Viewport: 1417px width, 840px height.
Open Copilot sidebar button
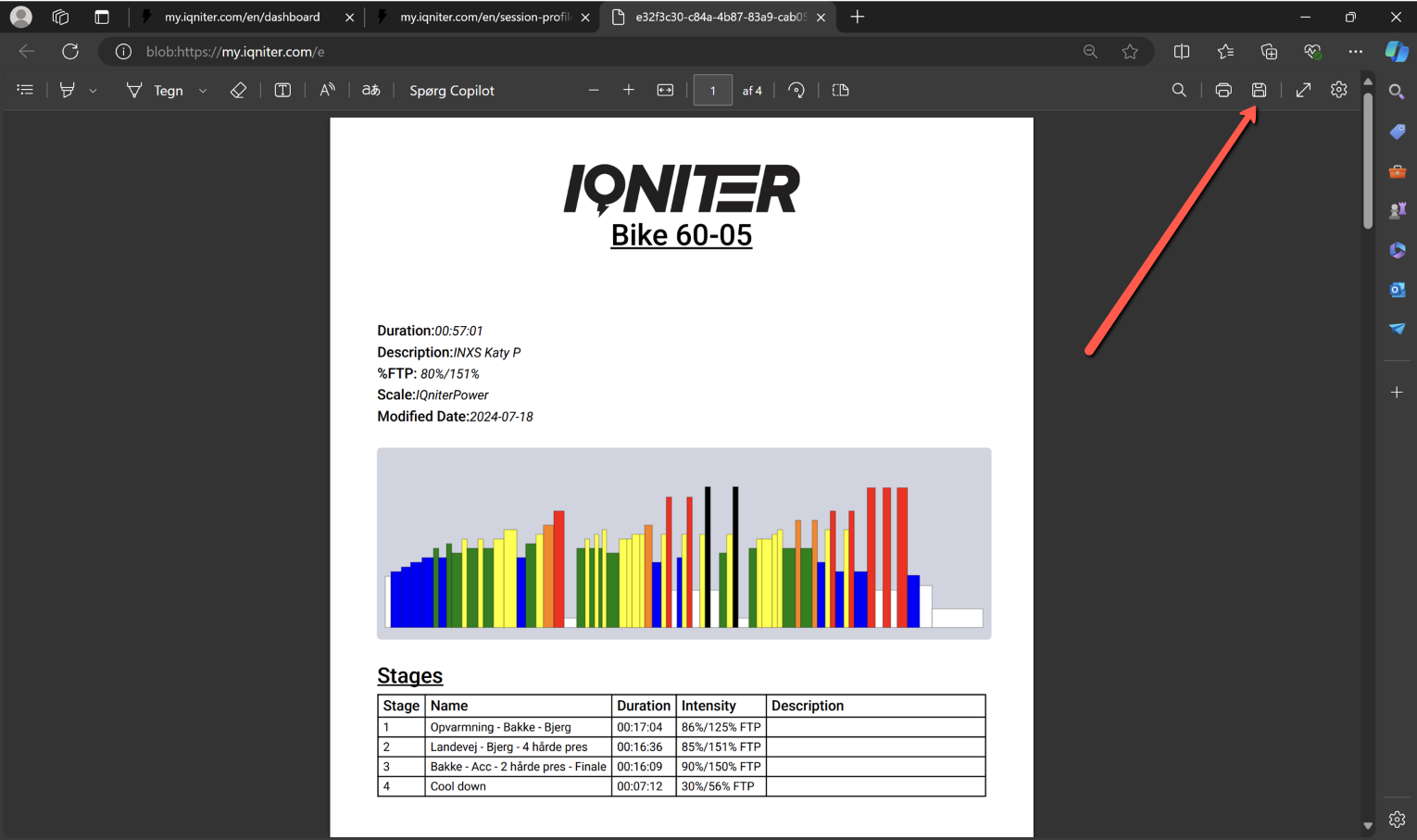[x=1397, y=52]
